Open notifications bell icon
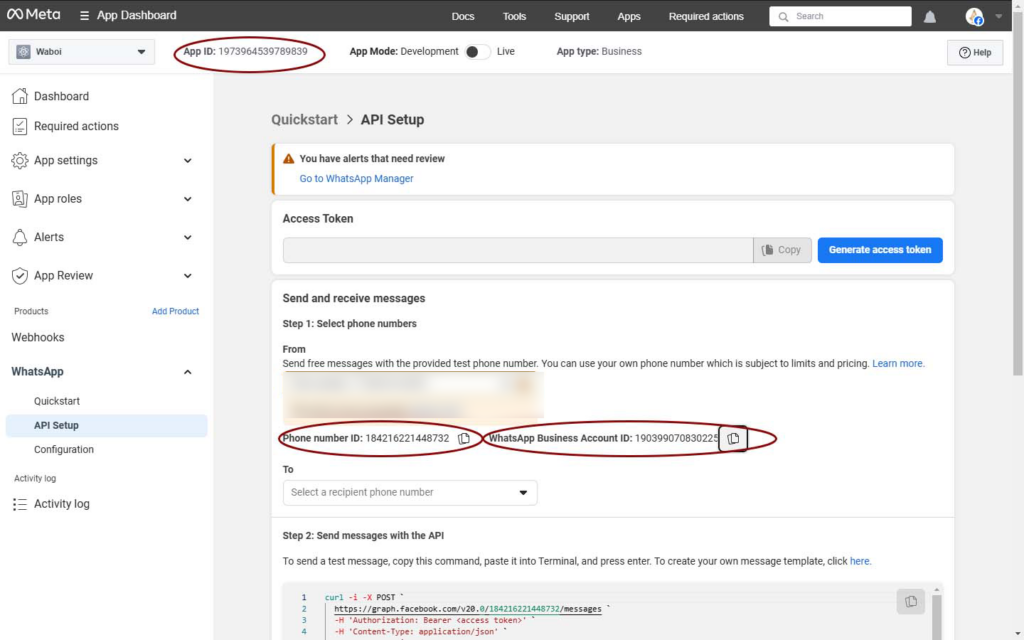This screenshot has height=640, width=1024. coord(929,16)
